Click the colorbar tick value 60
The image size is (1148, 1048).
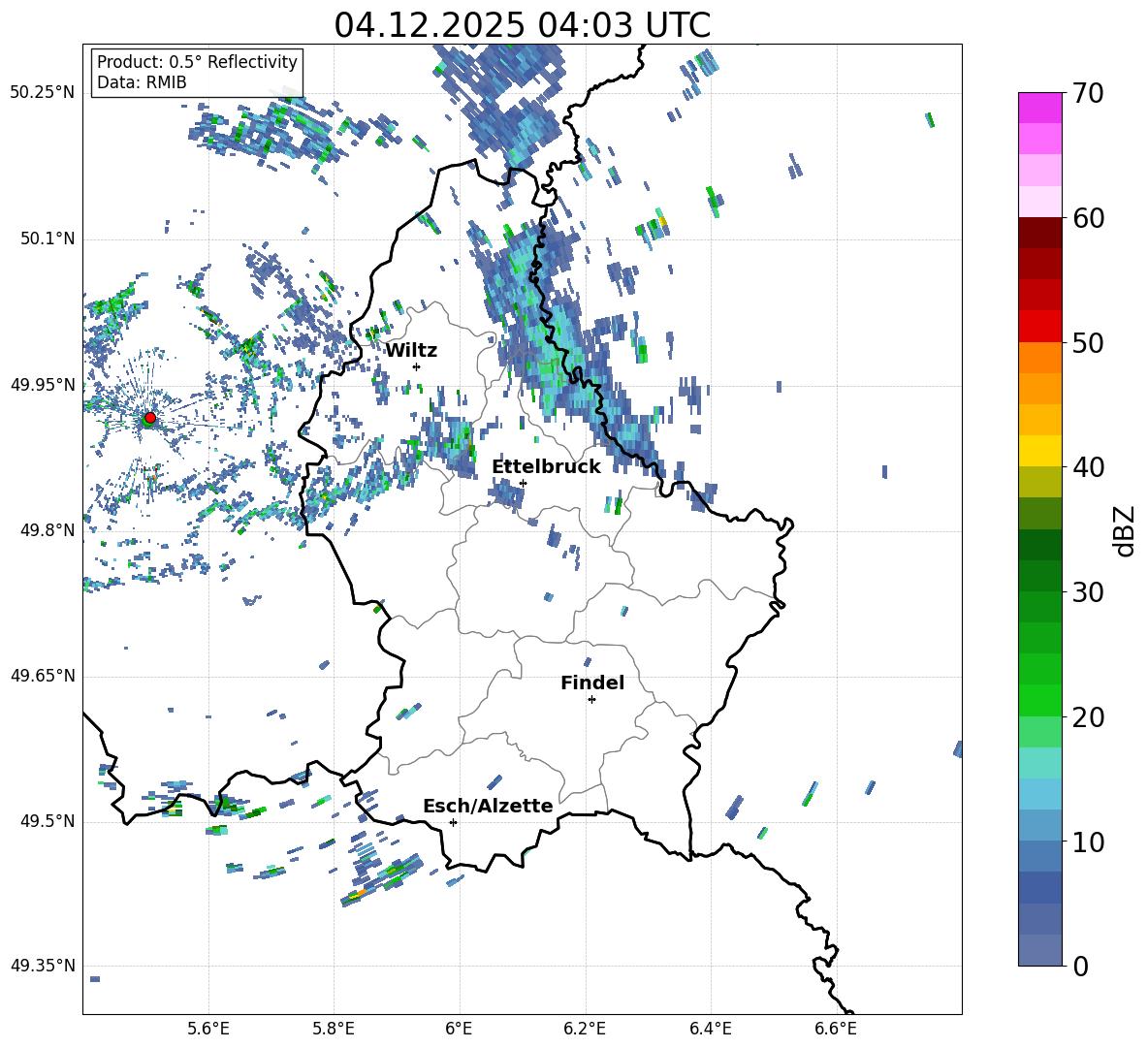1088,218
